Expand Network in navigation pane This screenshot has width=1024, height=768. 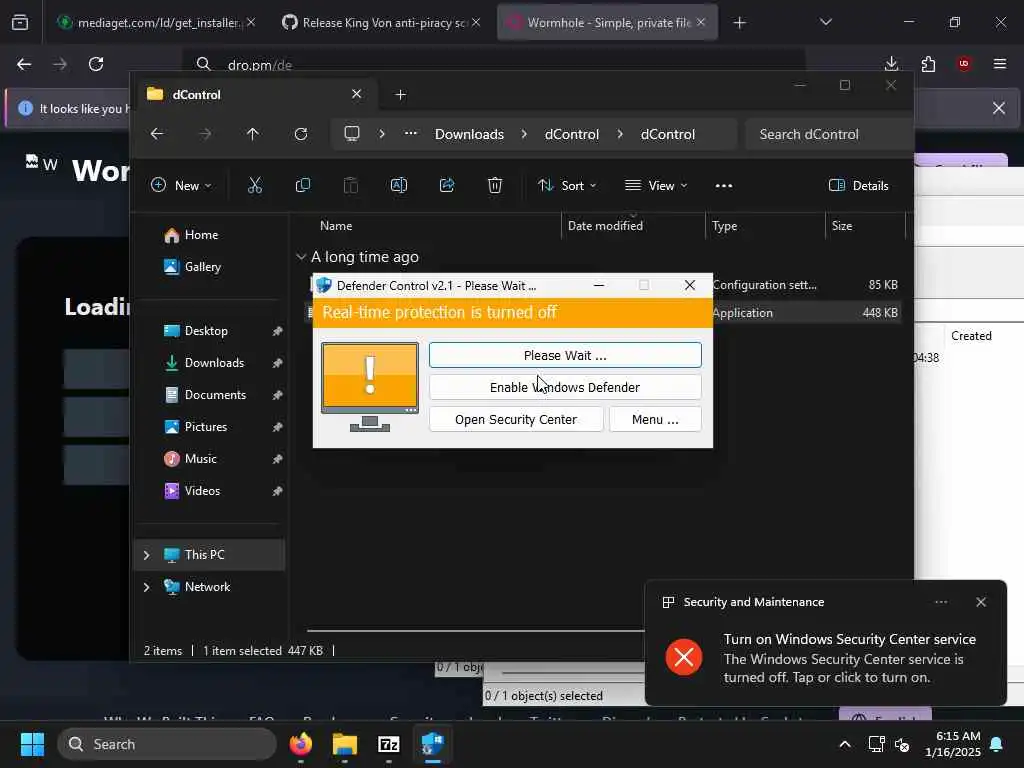coord(146,587)
